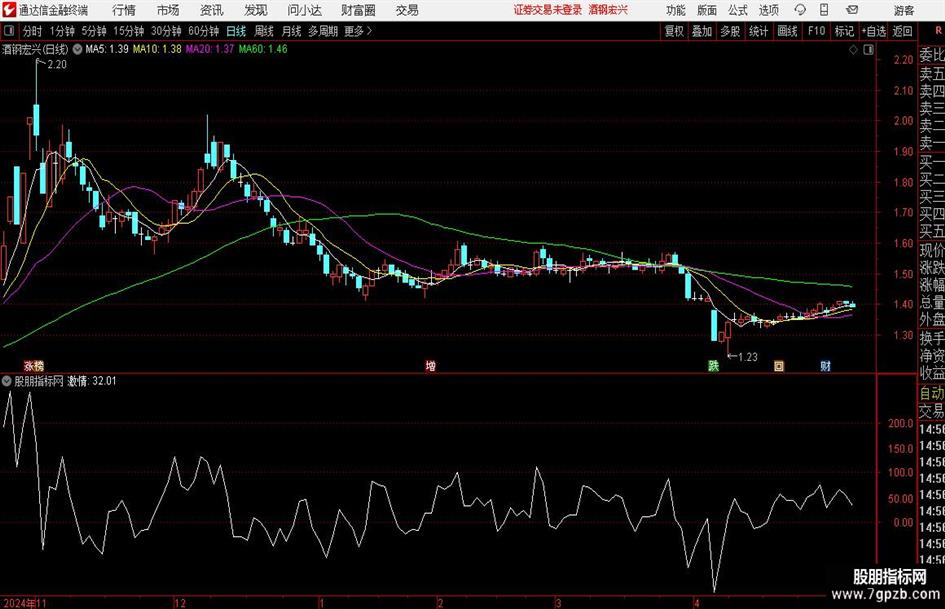Open F10 company info
The width and height of the screenshot is (945, 609).
(817, 31)
